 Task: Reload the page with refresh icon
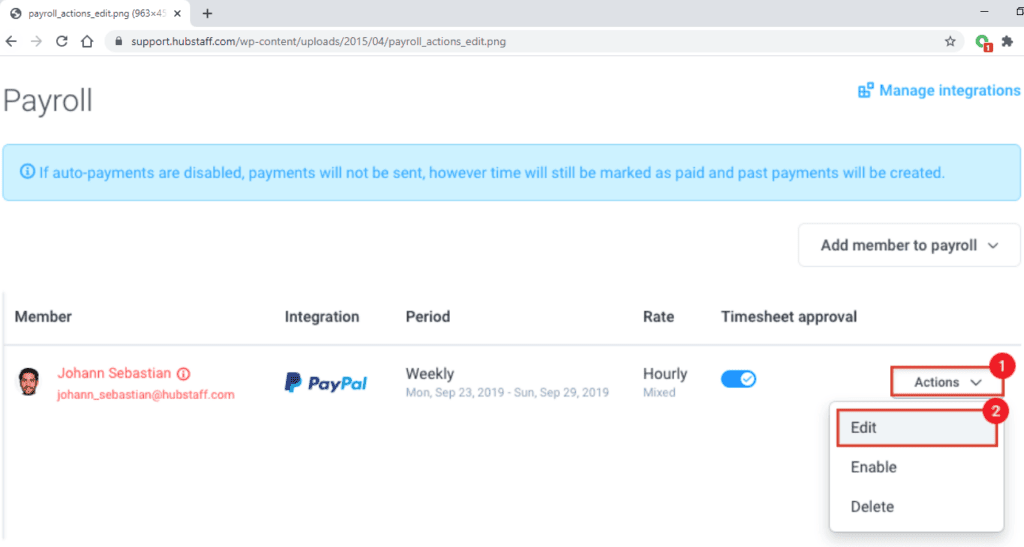click(61, 41)
